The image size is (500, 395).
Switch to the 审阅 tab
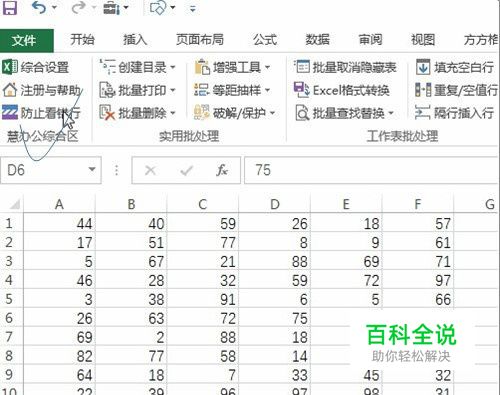pos(370,40)
